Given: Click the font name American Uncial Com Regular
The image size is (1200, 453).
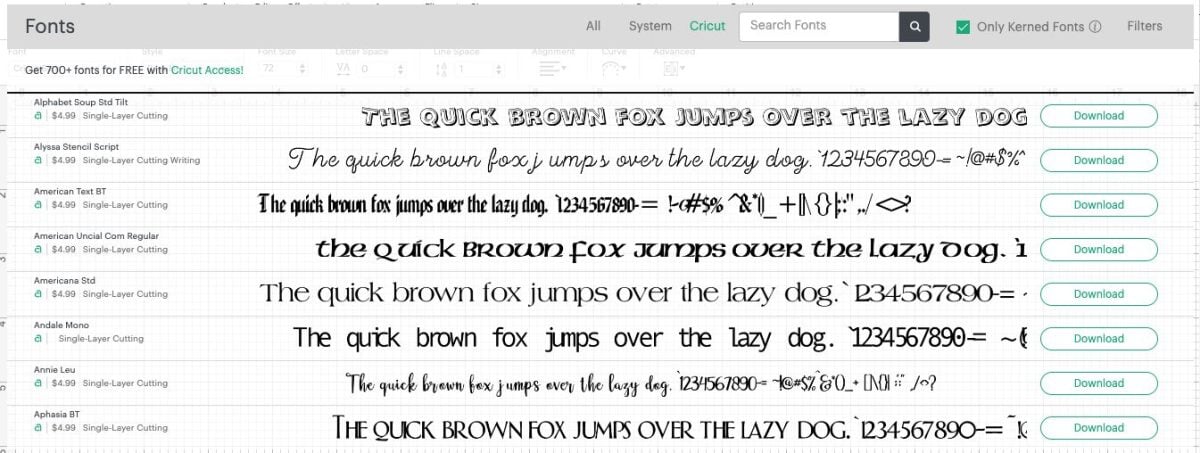Looking at the screenshot, I should pyautogui.click(x=96, y=236).
